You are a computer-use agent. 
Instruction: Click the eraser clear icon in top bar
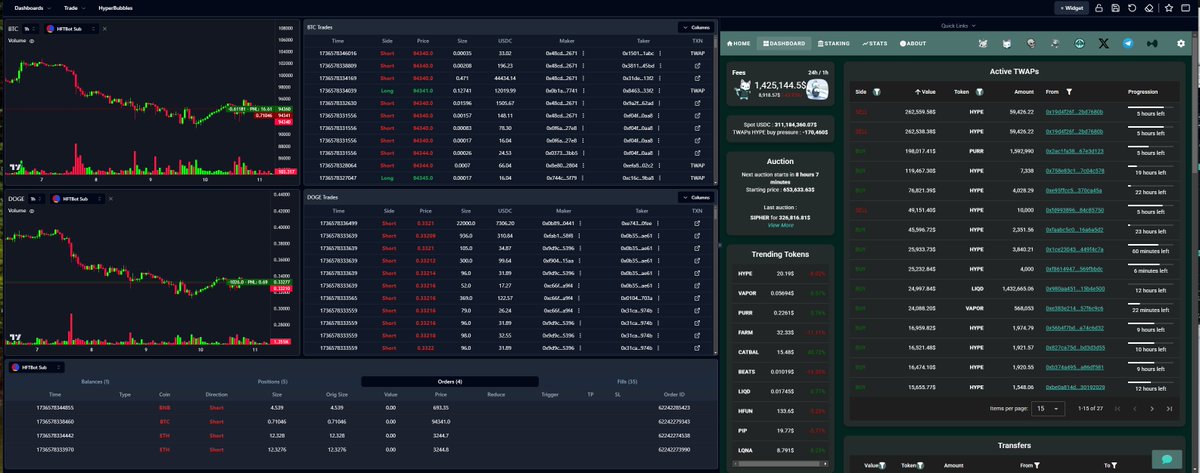(1148, 7)
